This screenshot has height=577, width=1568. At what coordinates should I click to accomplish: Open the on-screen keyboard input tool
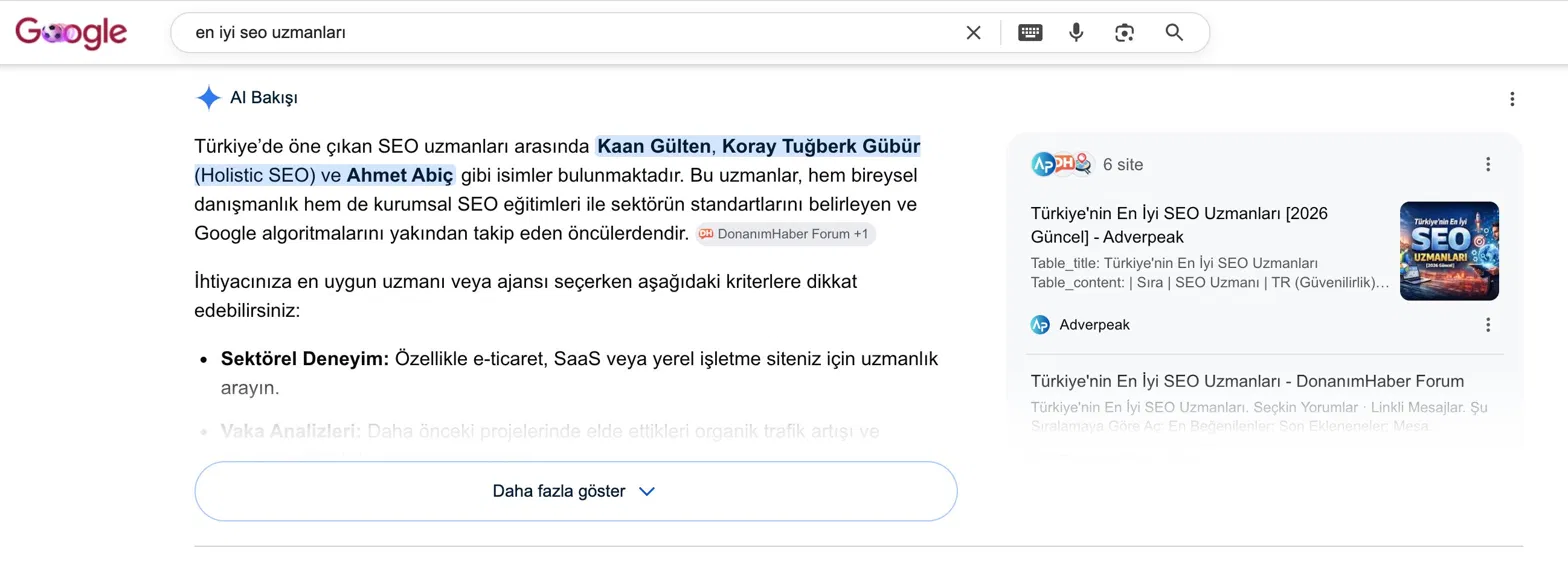1030,33
